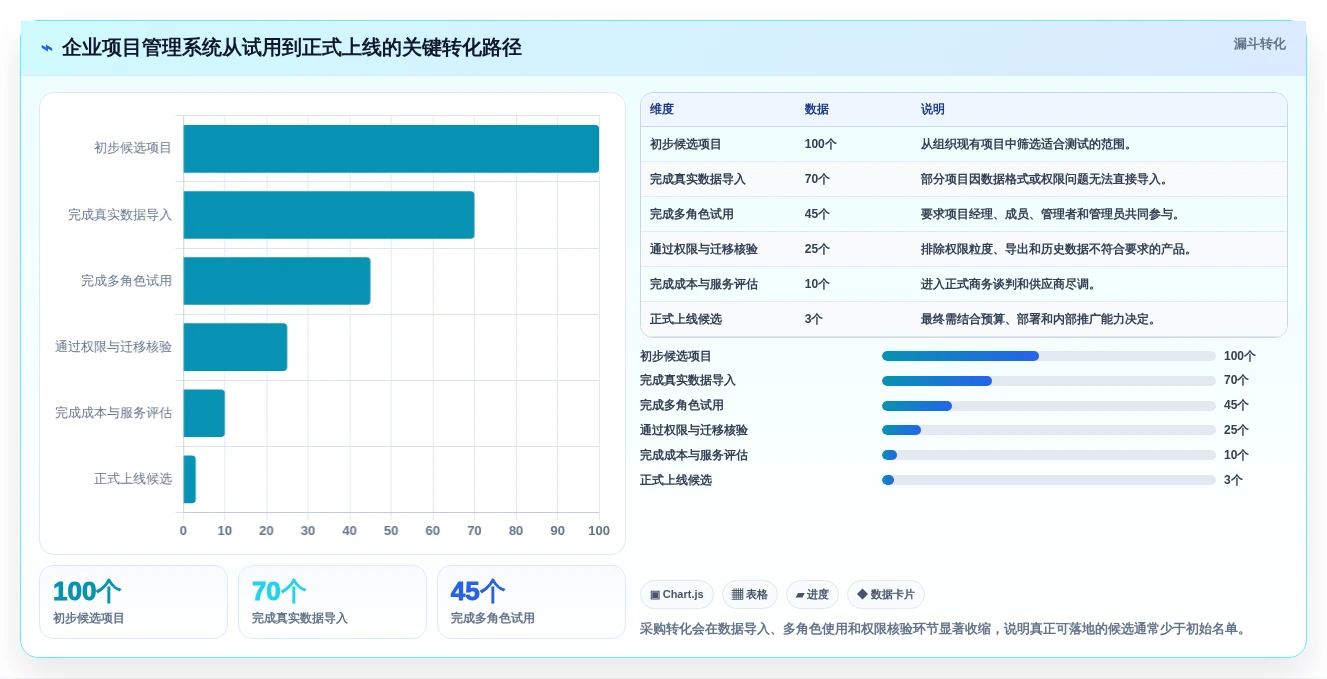Viewport: 1327px width, 679px height.
Task: Click the 正式上线候选 label on chart axis
Action: [x=133, y=479]
